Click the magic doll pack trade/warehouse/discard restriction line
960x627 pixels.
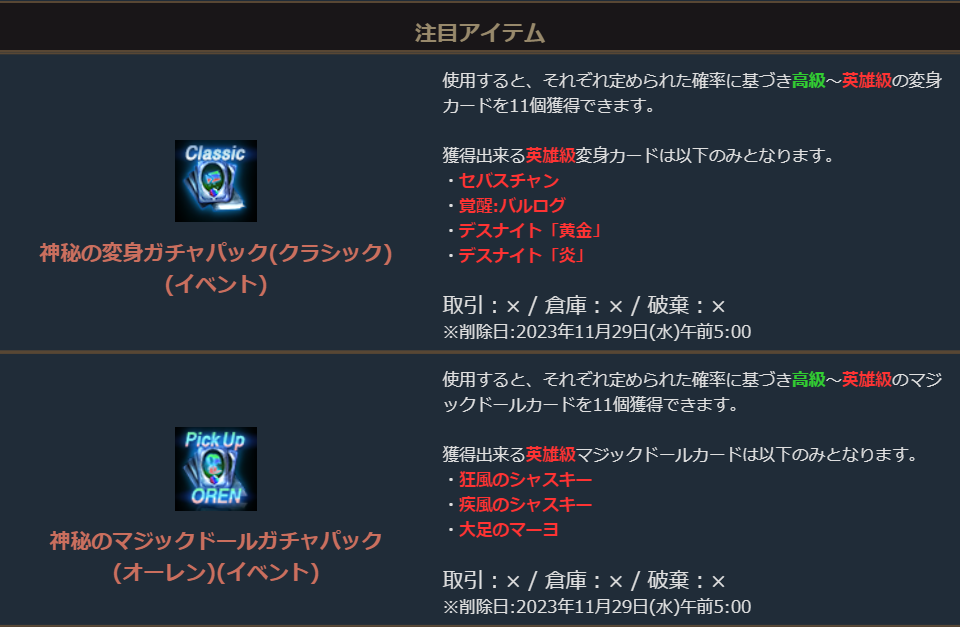tap(584, 580)
